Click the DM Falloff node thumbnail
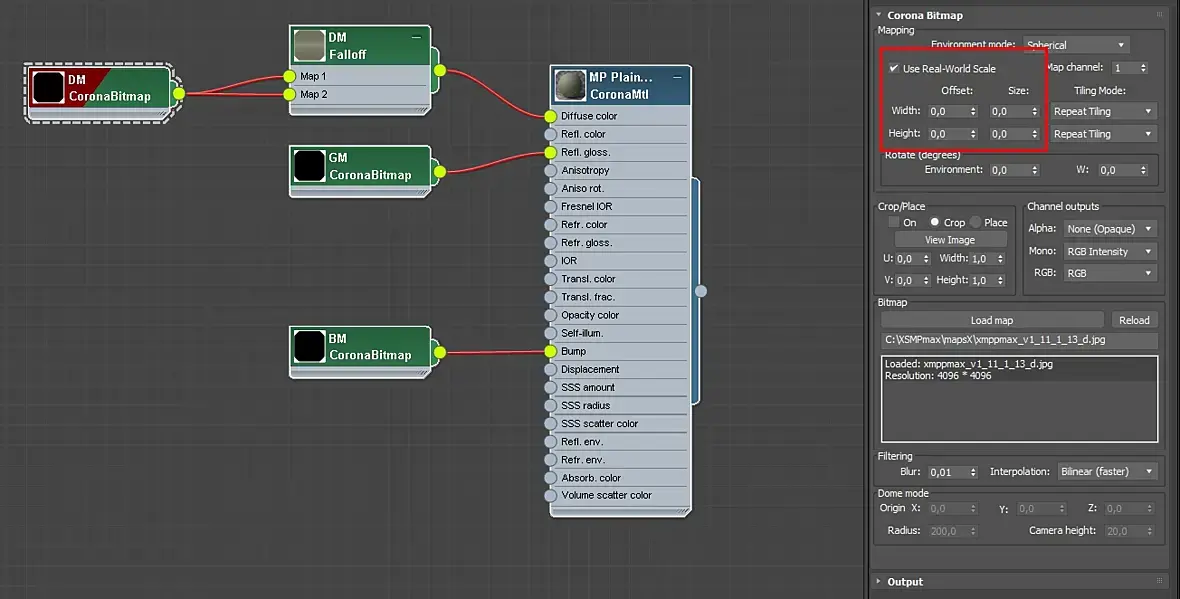This screenshot has width=1180, height=599. pyautogui.click(x=309, y=45)
